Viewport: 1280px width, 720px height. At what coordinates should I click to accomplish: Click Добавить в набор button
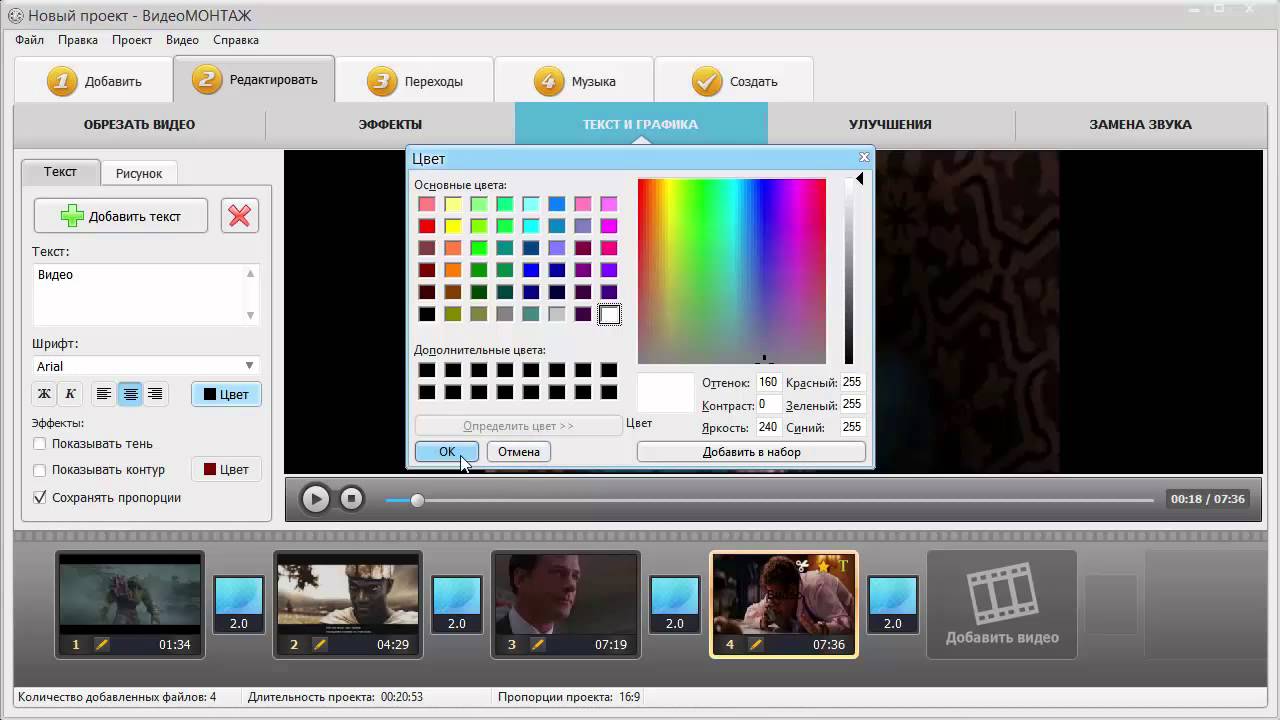(751, 452)
